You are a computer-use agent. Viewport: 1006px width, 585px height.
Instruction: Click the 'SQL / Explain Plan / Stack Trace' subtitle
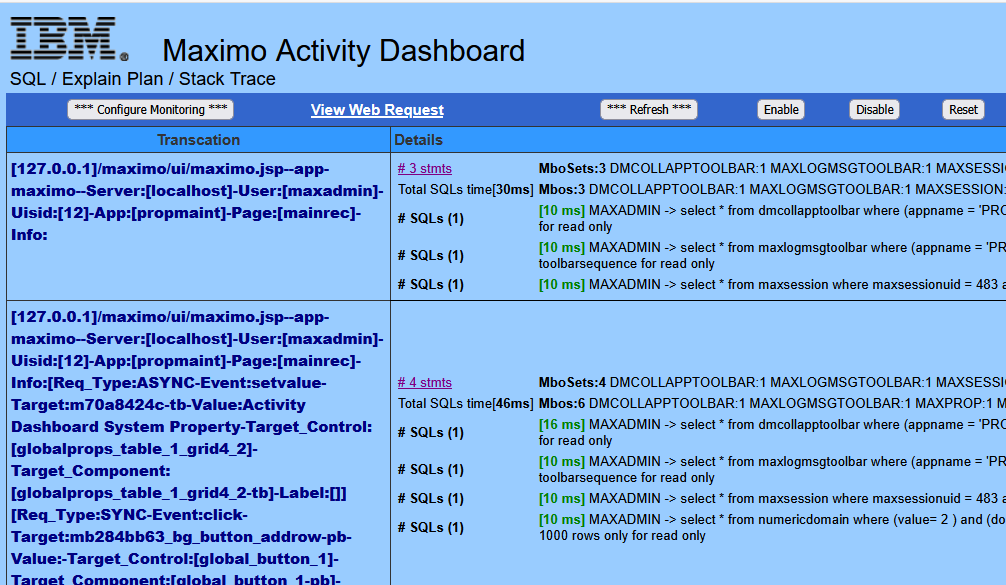pos(142,79)
